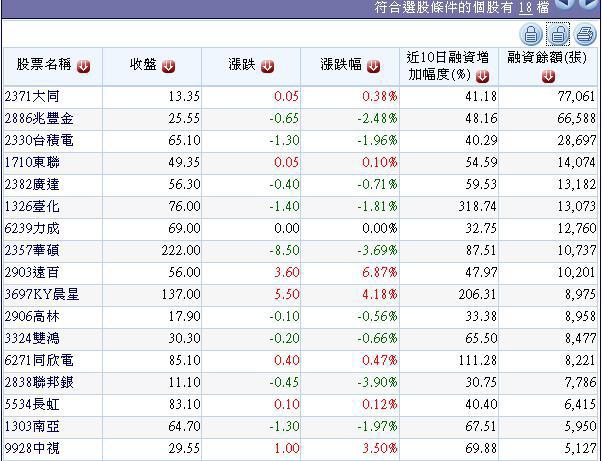The height and width of the screenshot is (461, 603).
Task: Click the 3.50% change value
Action: coord(380,448)
